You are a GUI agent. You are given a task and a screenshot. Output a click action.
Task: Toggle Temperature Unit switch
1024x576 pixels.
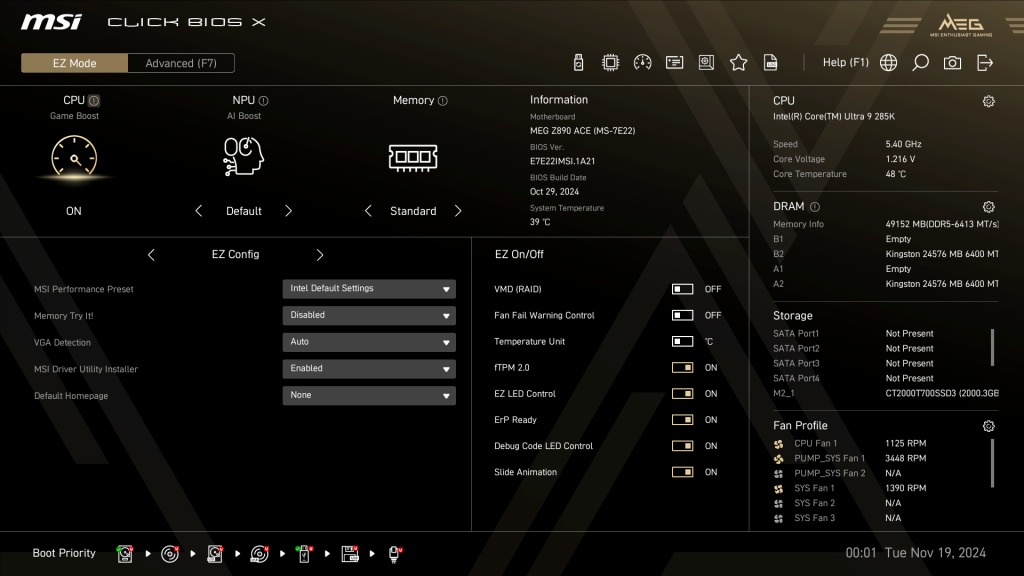[682, 341]
